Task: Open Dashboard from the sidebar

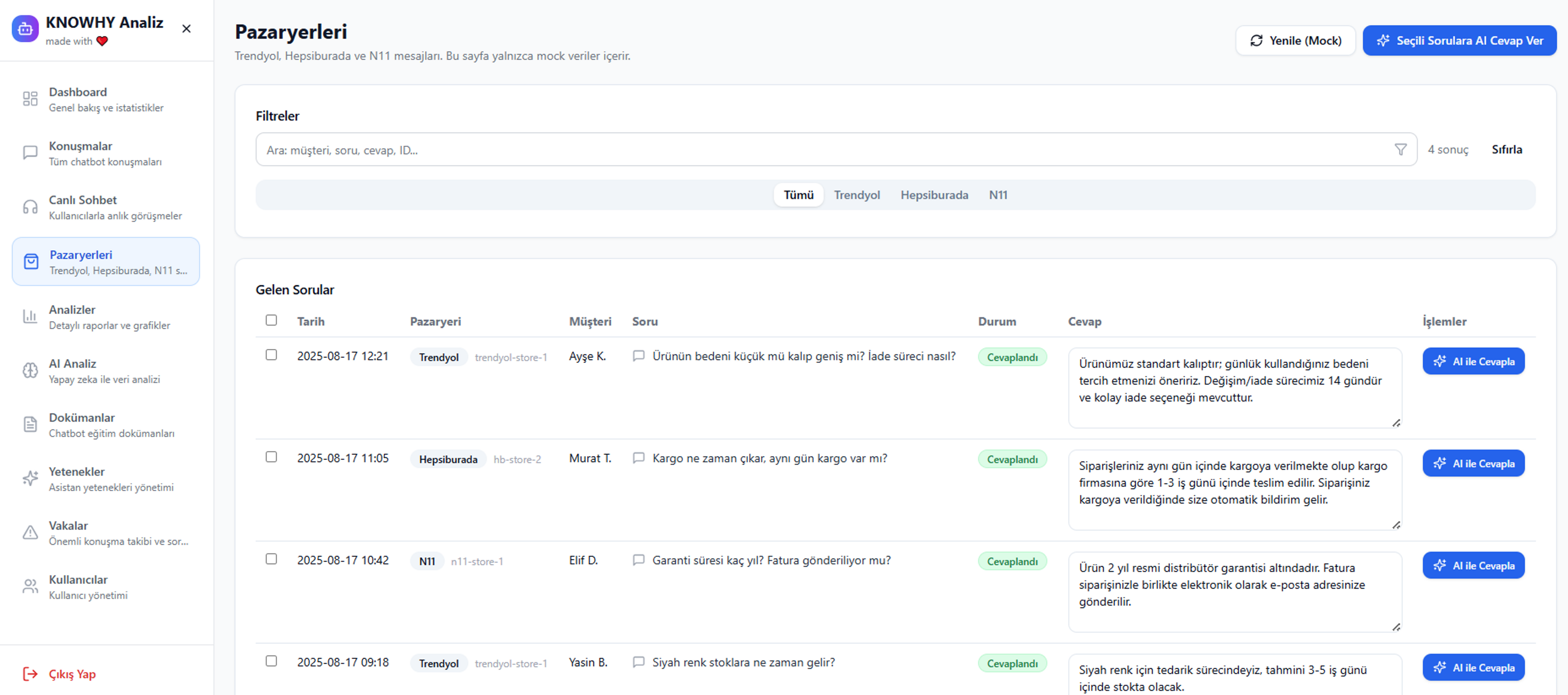Action: [x=106, y=99]
